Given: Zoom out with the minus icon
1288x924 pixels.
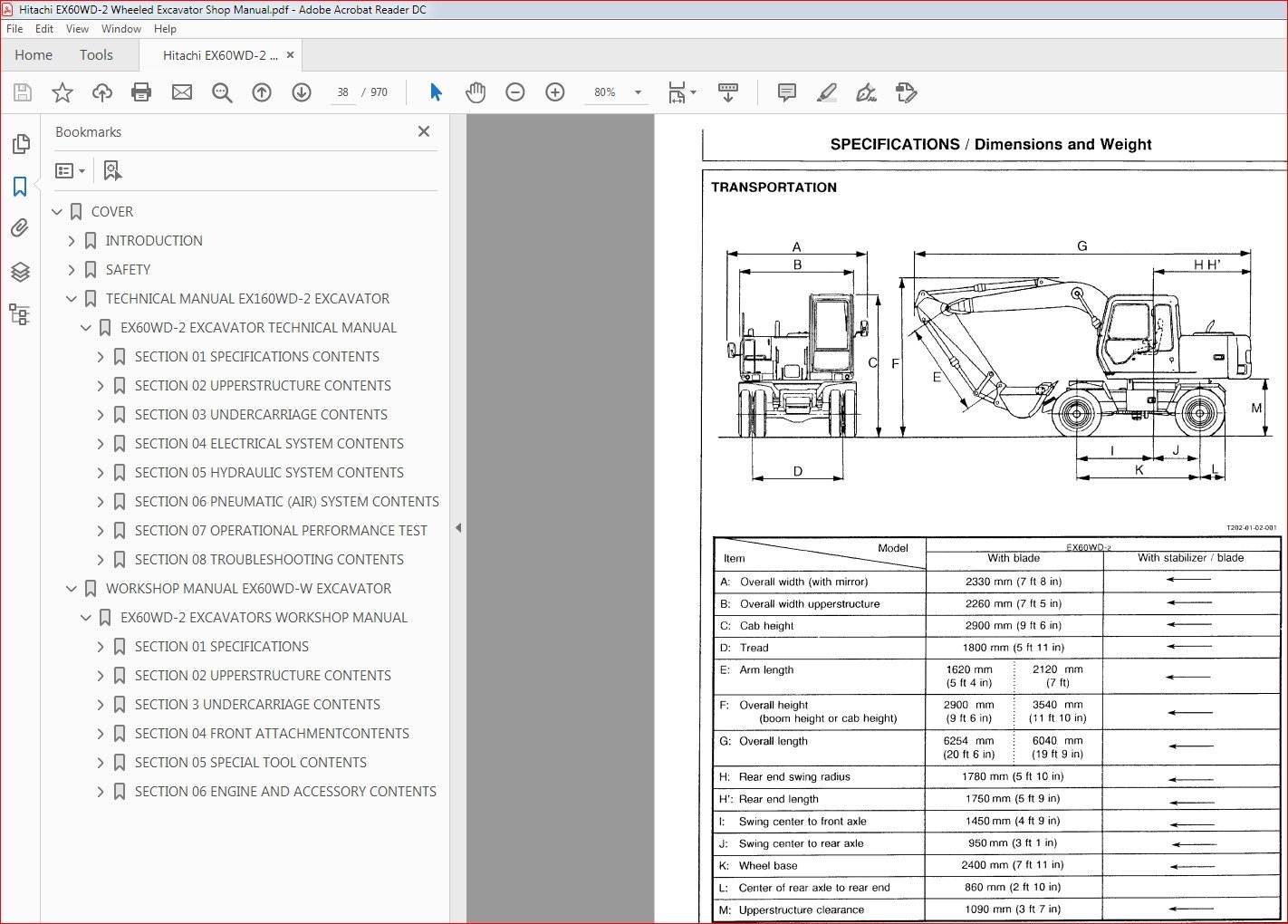Looking at the screenshot, I should tap(515, 92).
